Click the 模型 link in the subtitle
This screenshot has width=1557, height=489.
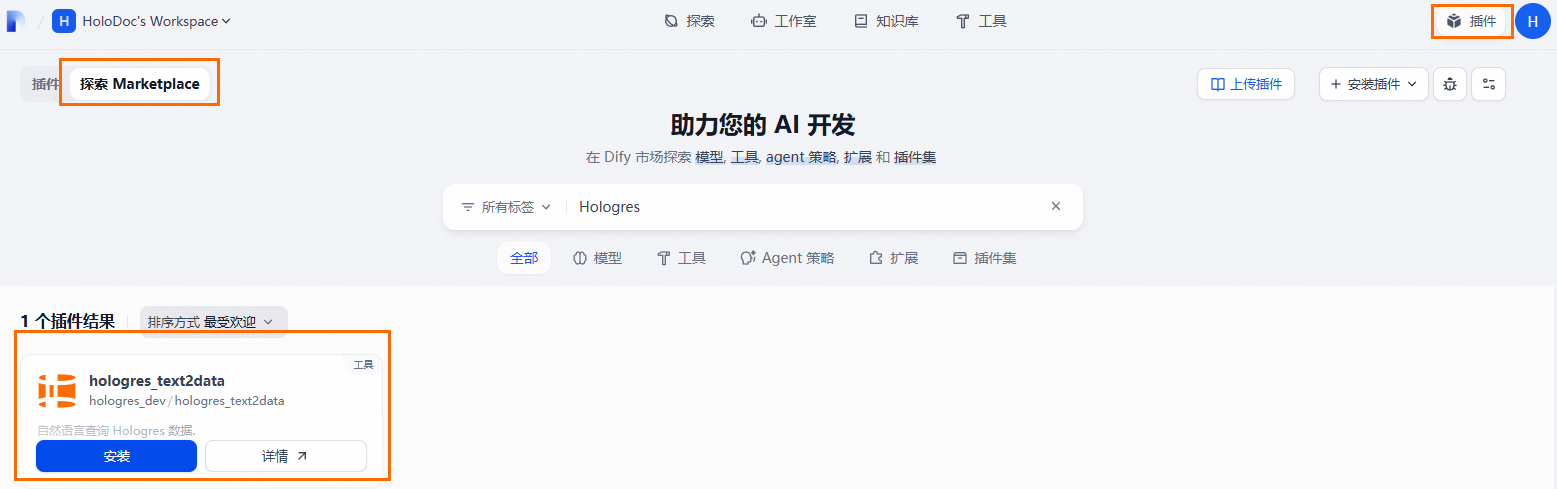coord(709,158)
